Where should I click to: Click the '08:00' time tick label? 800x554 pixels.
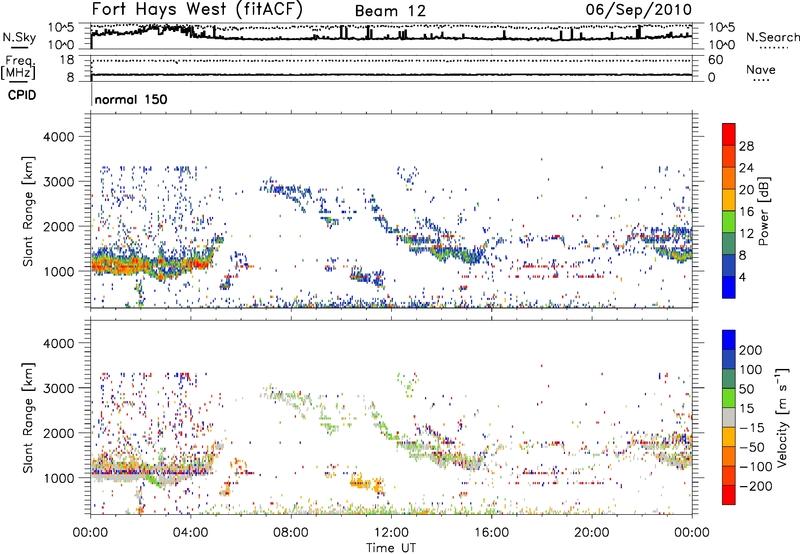(x=291, y=533)
